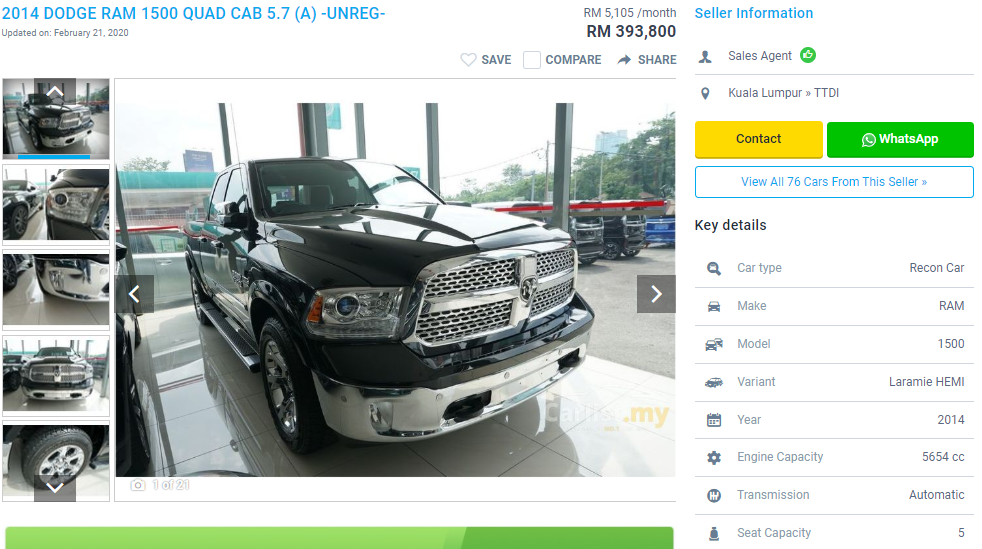
Task: Expand more thumbnails with the down chevron
Action: [x=55, y=487]
